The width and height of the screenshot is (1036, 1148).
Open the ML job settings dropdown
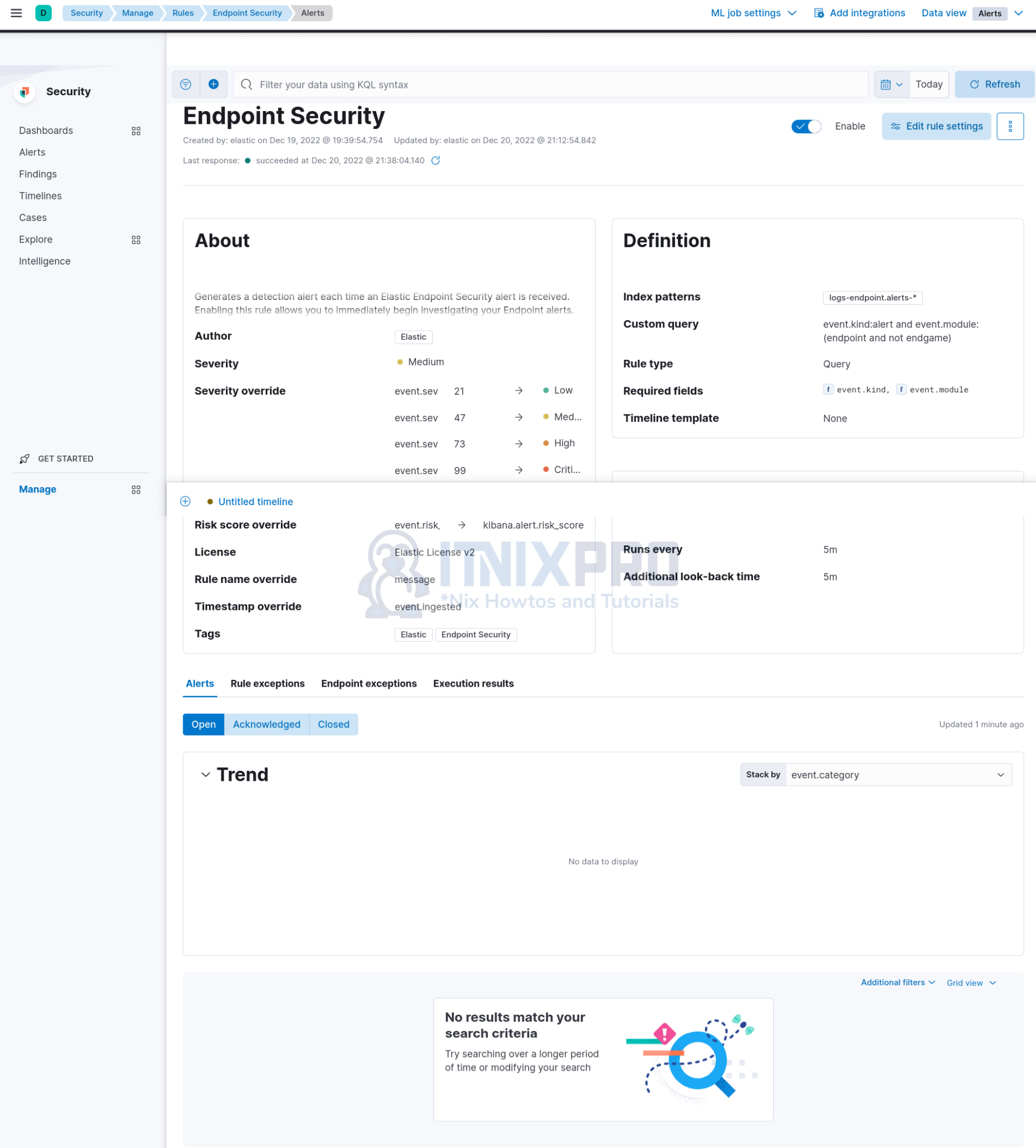pyautogui.click(x=752, y=12)
